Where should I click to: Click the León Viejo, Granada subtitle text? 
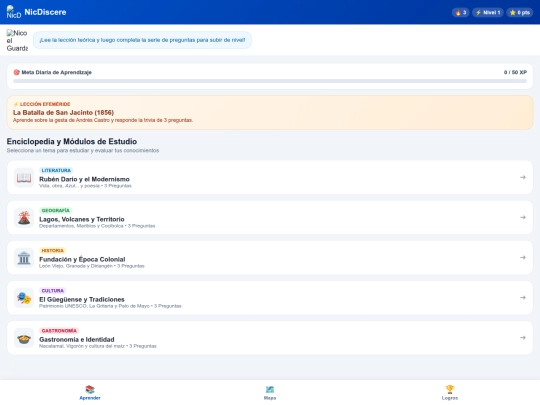(92, 266)
